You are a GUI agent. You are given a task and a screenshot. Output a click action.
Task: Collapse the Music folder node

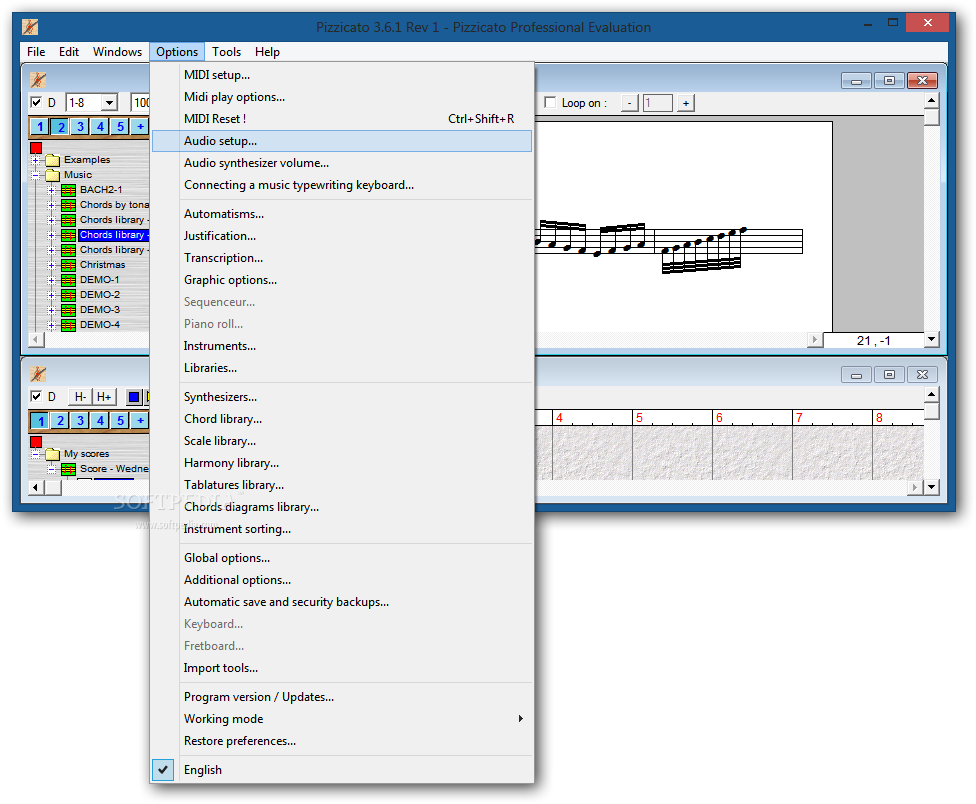pyautogui.click(x=35, y=175)
